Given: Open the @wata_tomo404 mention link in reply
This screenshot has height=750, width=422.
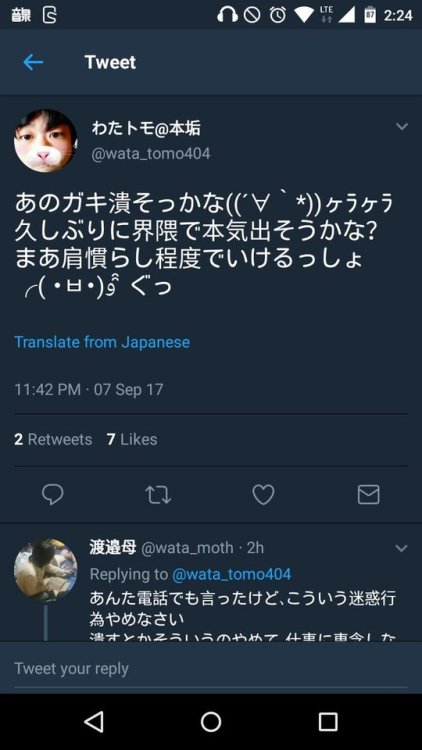Looking at the screenshot, I should (231, 574).
